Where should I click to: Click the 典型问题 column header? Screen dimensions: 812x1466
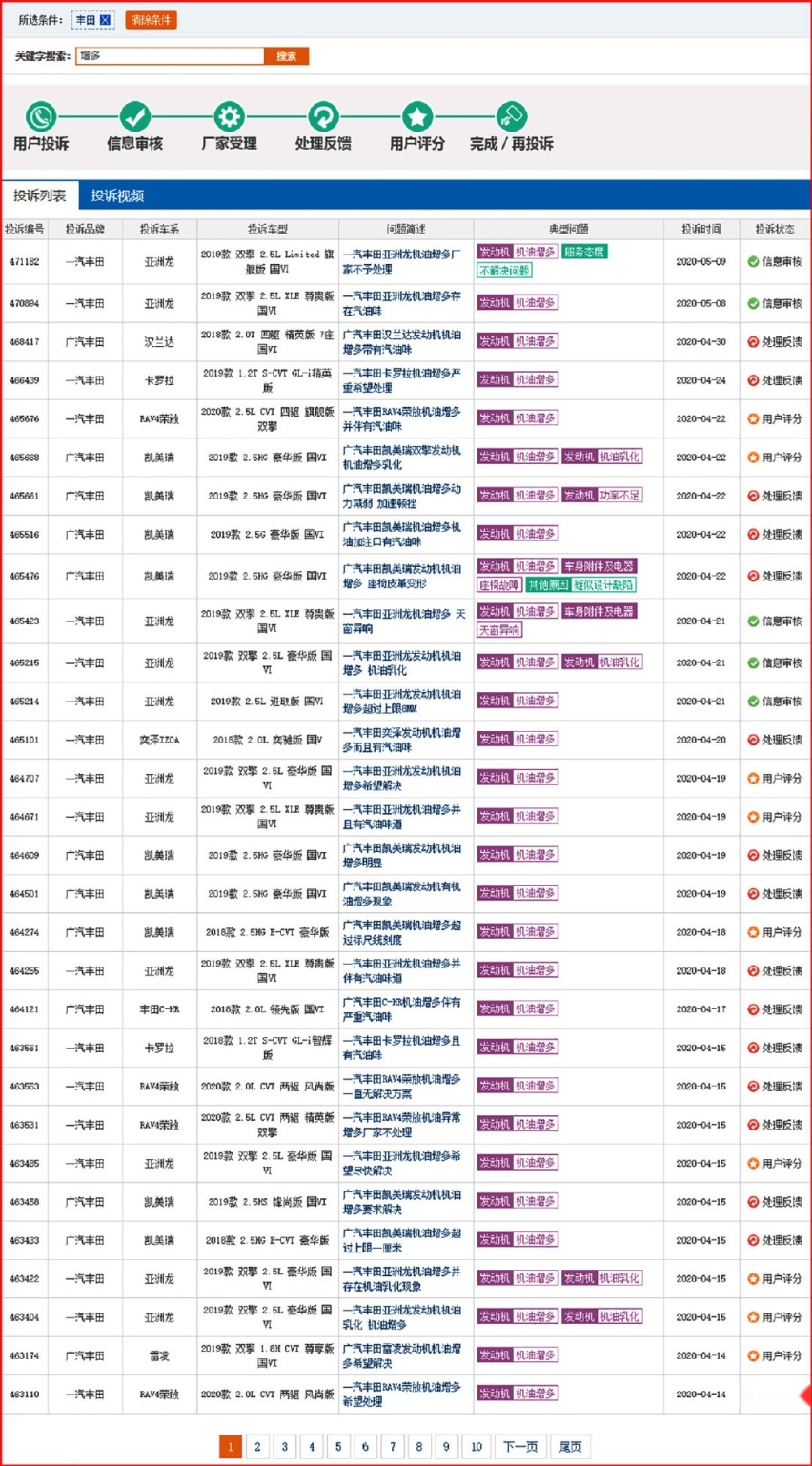[569, 229]
